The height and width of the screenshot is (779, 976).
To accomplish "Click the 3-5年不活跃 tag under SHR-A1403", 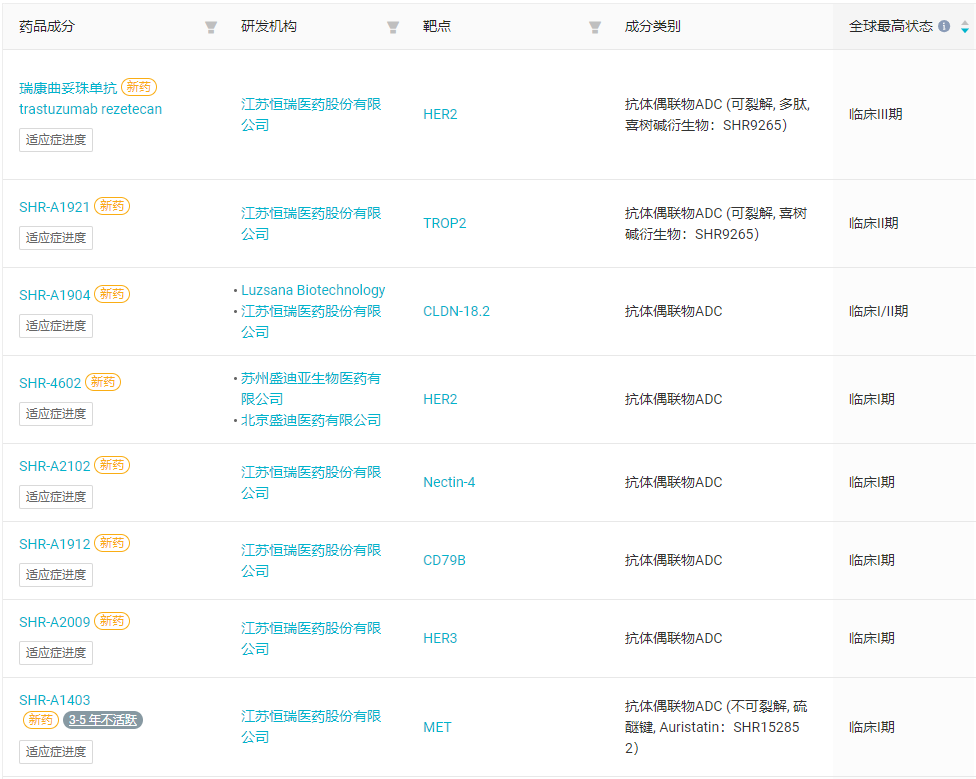I will [103, 720].
